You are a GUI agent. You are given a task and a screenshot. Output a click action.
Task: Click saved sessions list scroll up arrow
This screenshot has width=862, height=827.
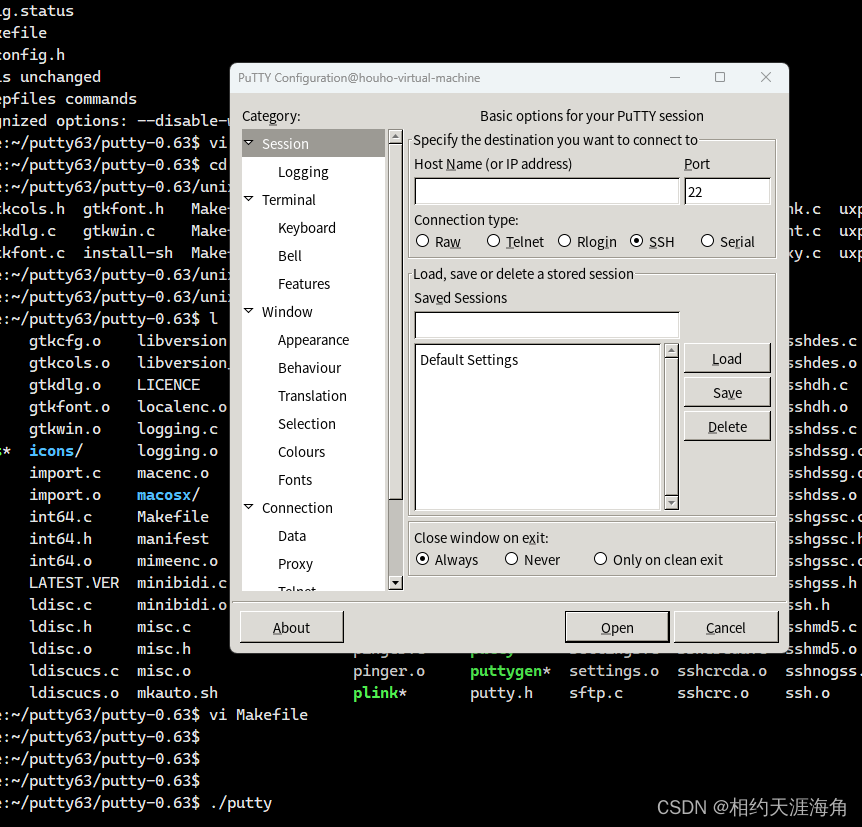[x=671, y=351]
